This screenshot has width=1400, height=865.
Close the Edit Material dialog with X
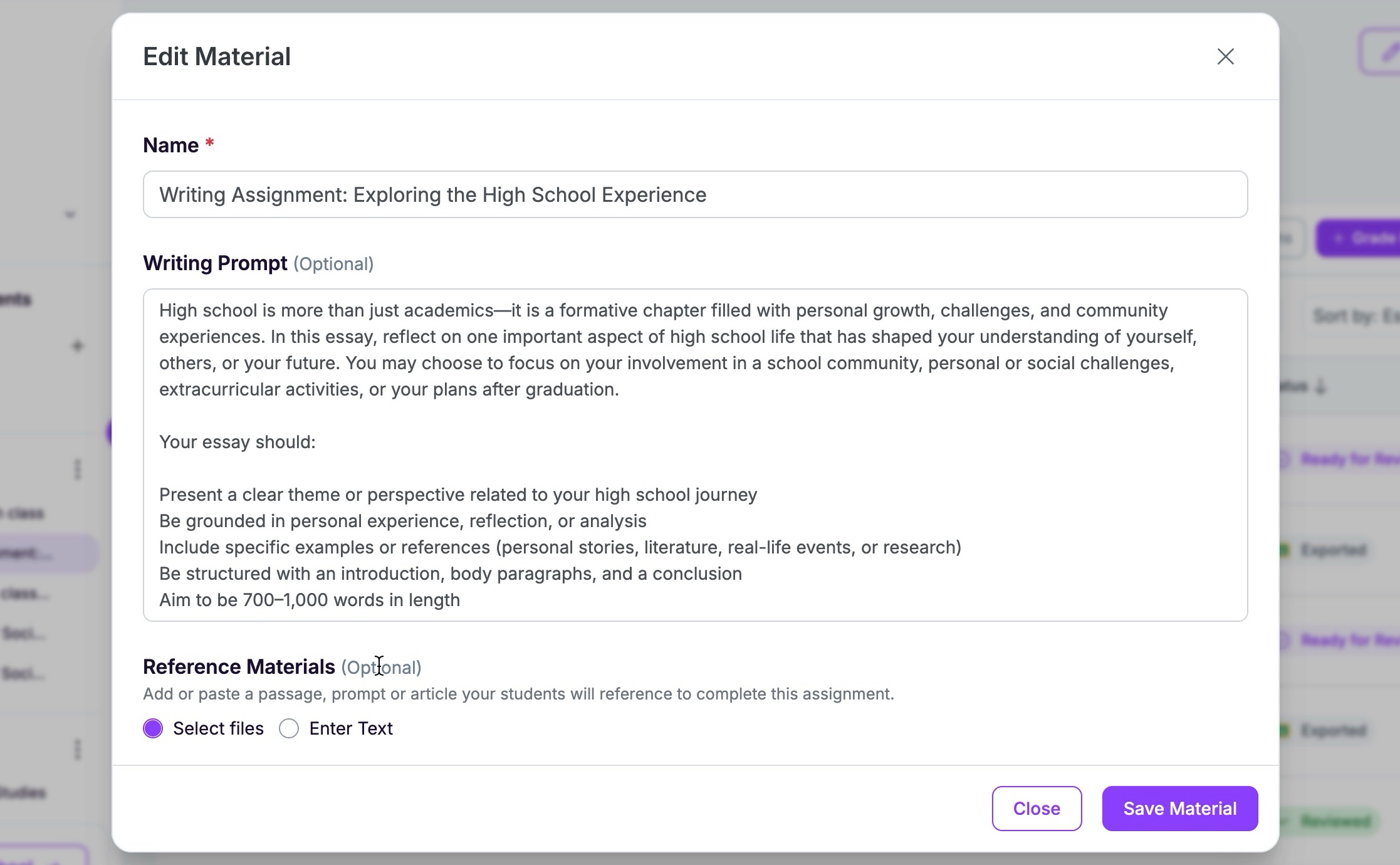pyautogui.click(x=1225, y=56)
